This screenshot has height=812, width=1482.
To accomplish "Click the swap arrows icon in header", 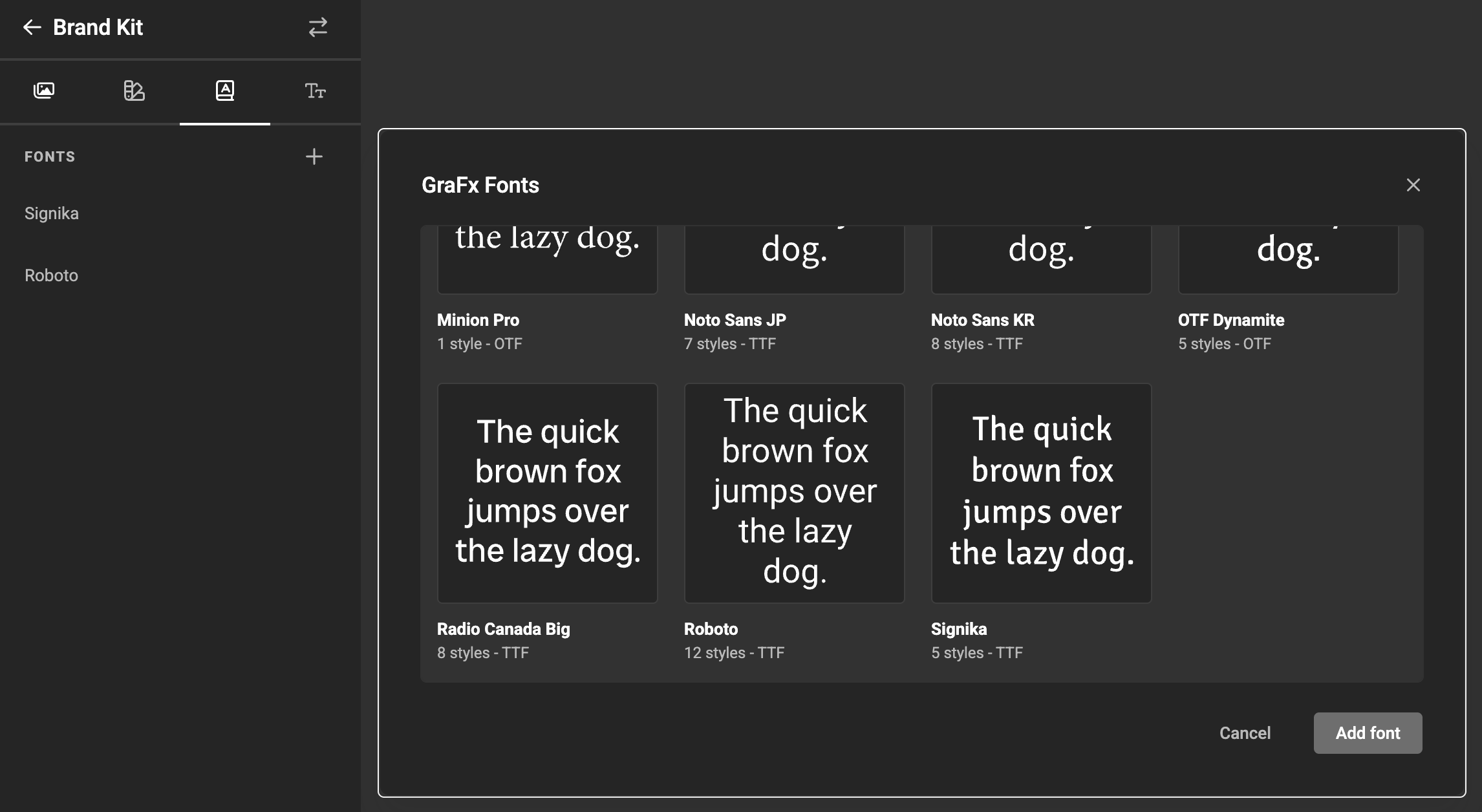I will 317,27.
